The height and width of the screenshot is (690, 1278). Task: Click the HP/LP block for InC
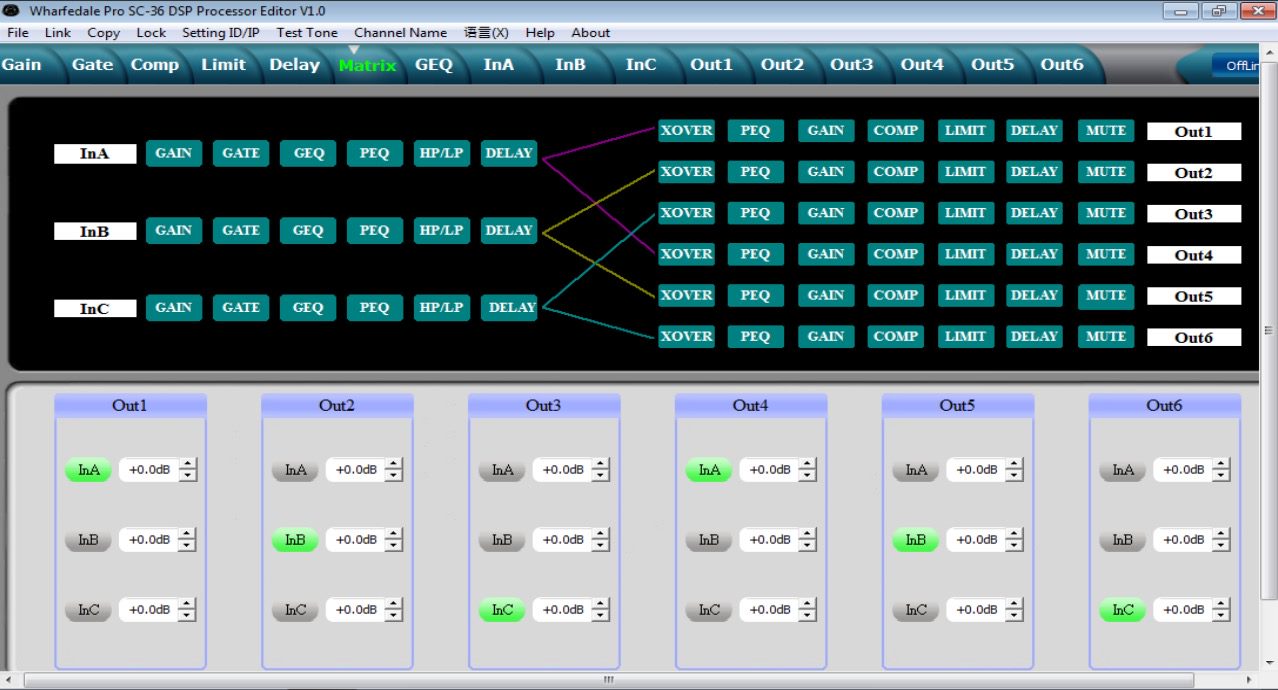tap(441, 308)
